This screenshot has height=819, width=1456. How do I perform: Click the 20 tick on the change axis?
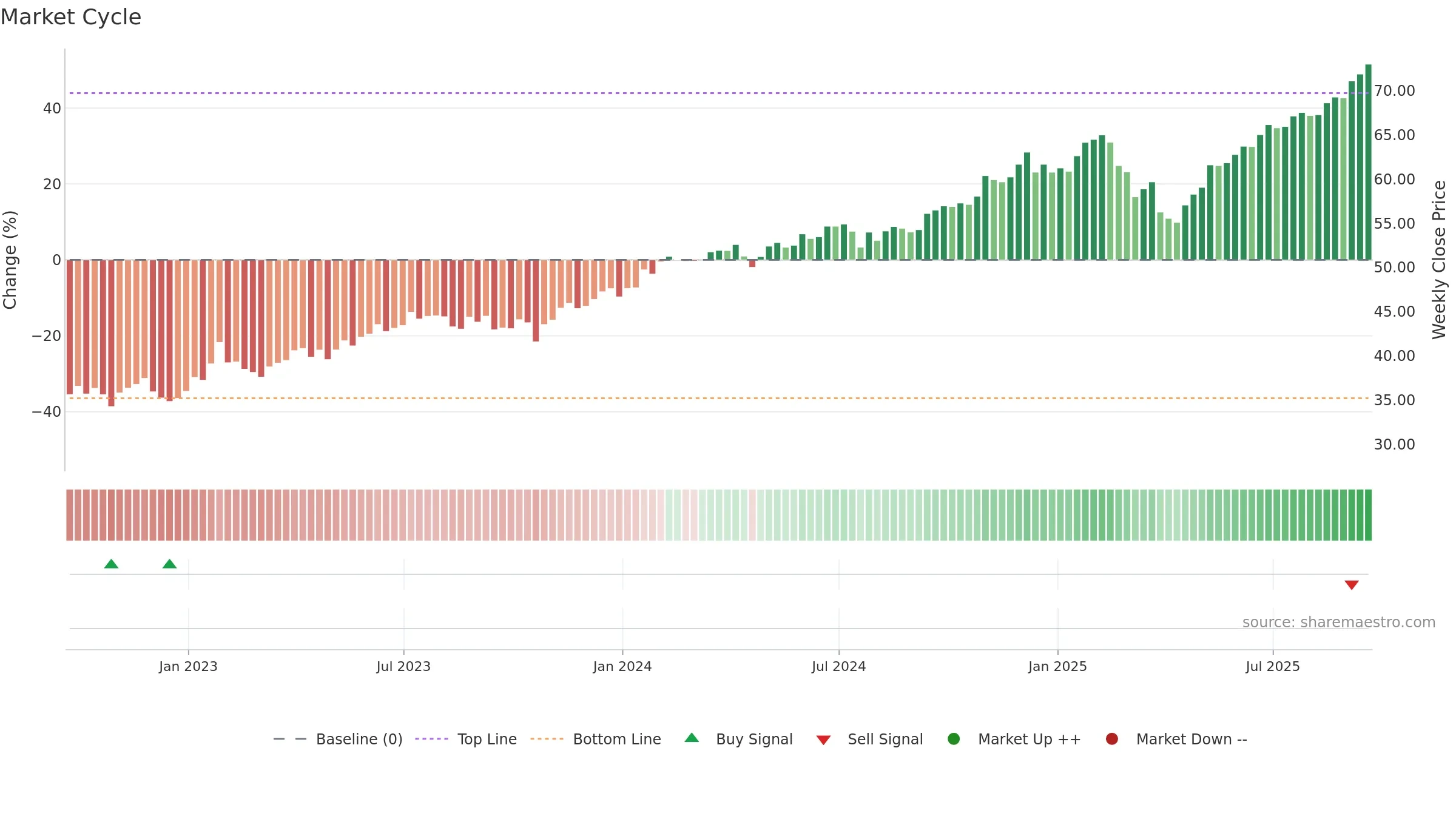coord(52,184)
